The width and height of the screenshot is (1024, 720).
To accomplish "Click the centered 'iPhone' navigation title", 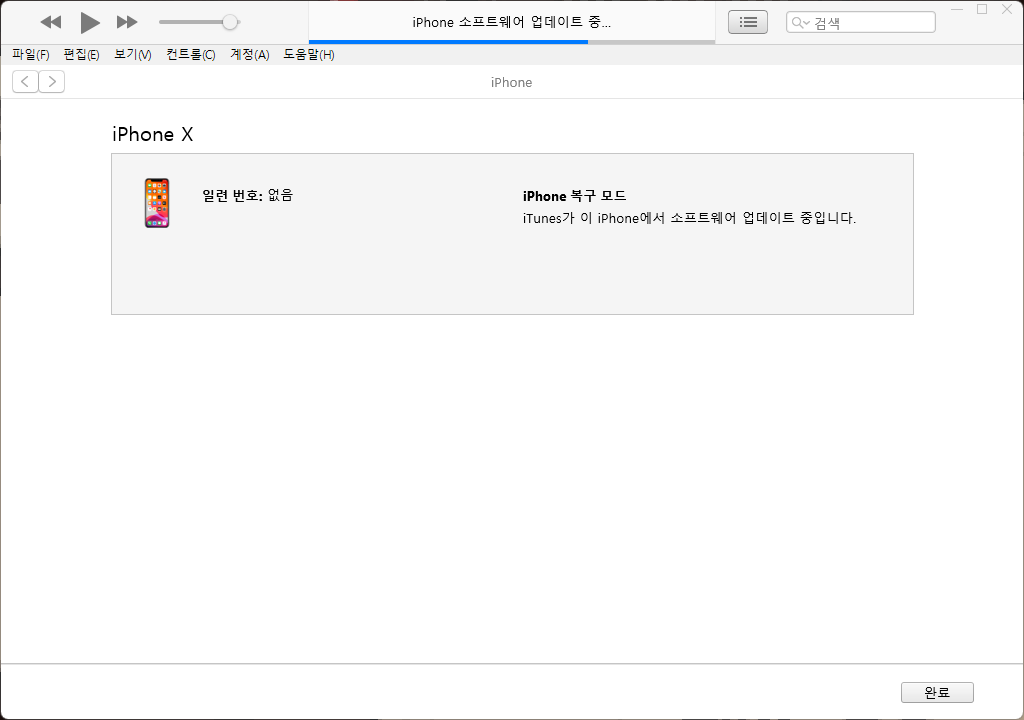I will click(511, 82).
